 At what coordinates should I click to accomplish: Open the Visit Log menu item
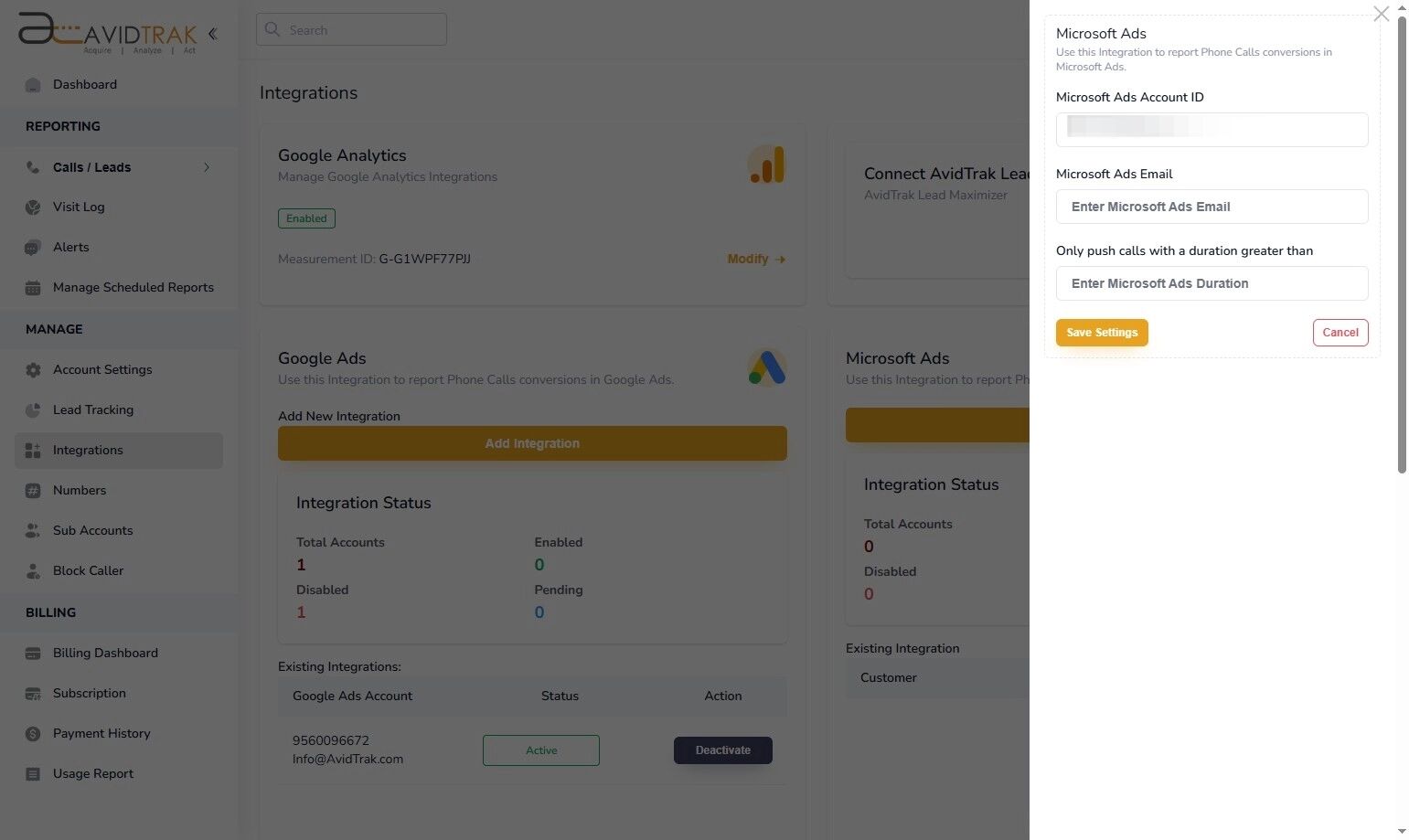tap(78, 207)
